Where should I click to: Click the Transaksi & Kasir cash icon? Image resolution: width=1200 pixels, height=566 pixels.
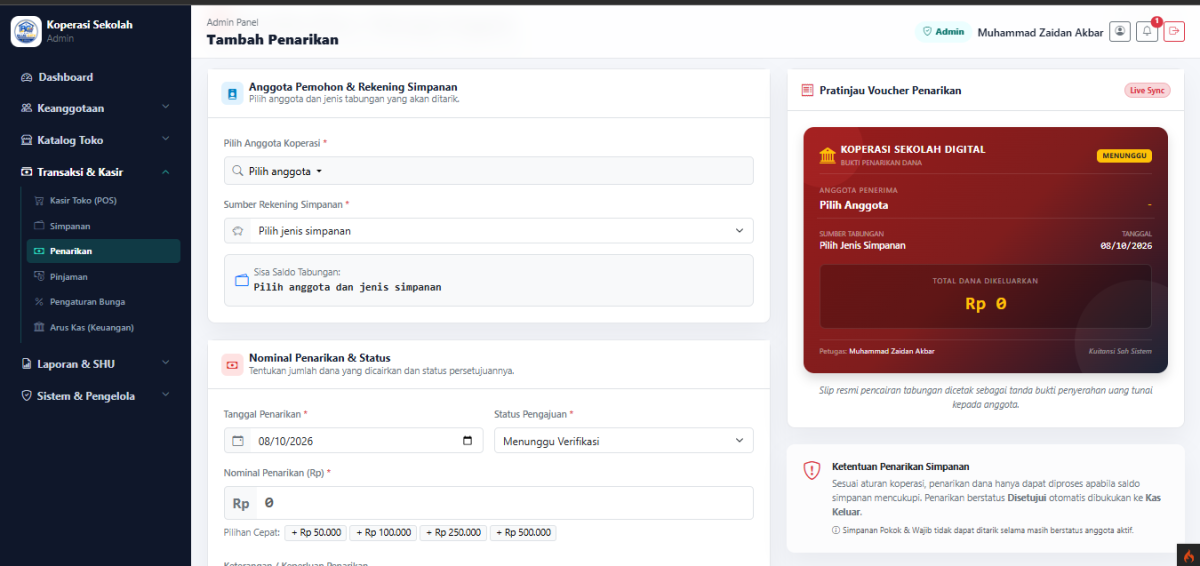27,172
